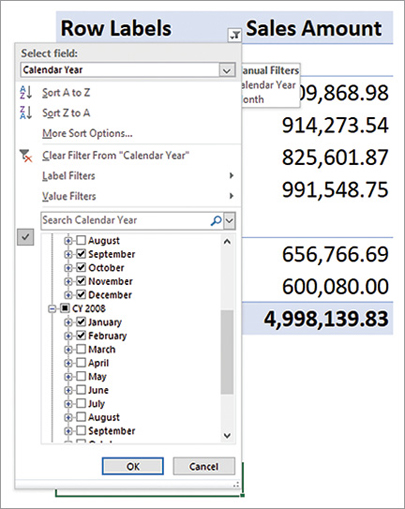Click the filter menu resize grip

point(236,485)
